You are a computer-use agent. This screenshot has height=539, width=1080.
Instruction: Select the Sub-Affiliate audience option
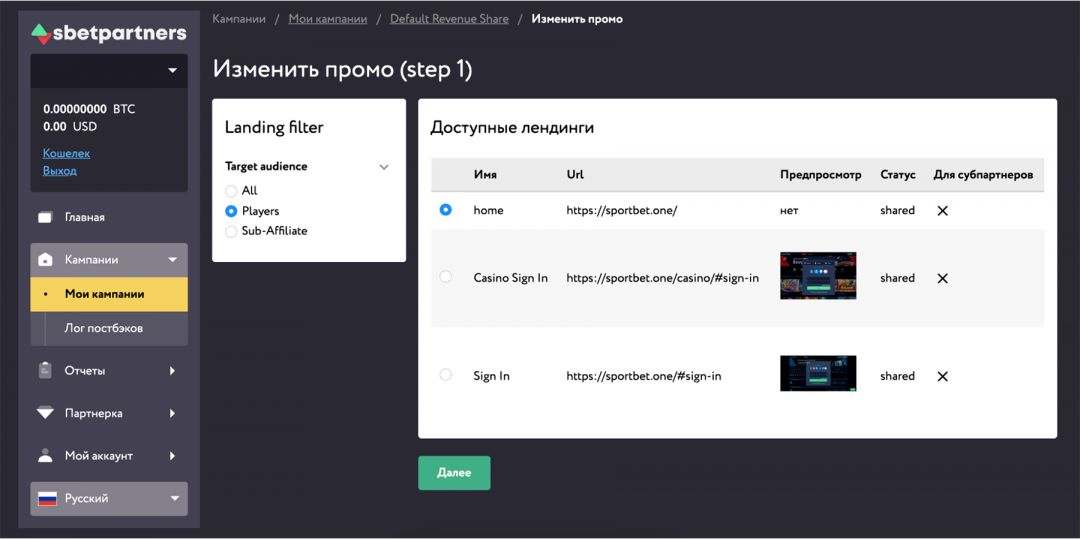click(x=231, y=231)
